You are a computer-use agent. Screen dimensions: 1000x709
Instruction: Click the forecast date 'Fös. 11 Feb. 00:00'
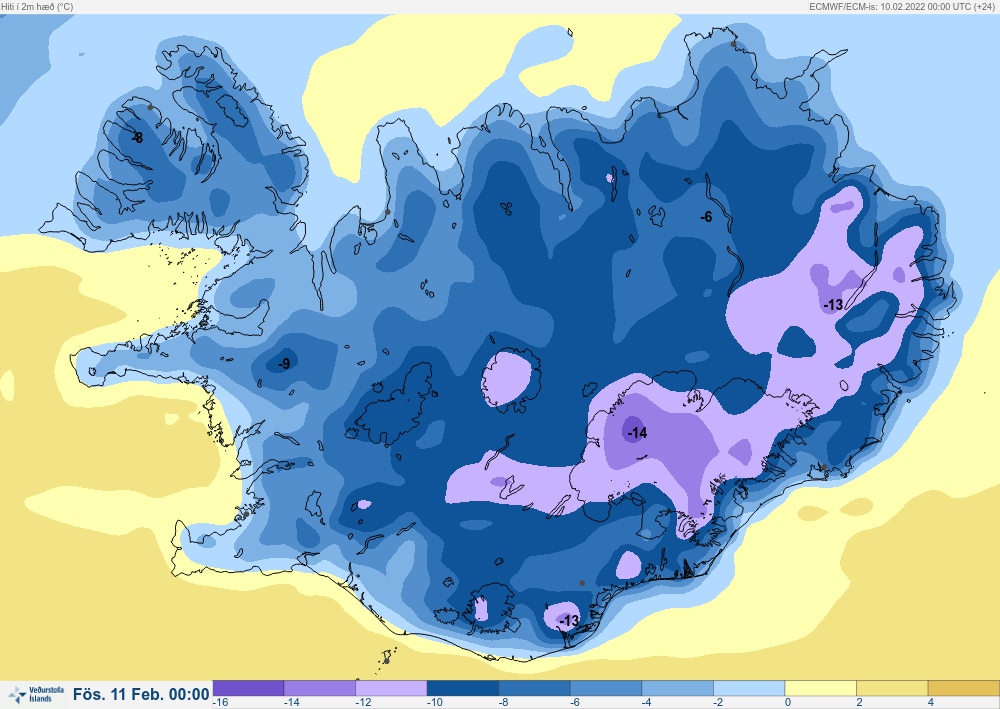click(x=141, y=694)
